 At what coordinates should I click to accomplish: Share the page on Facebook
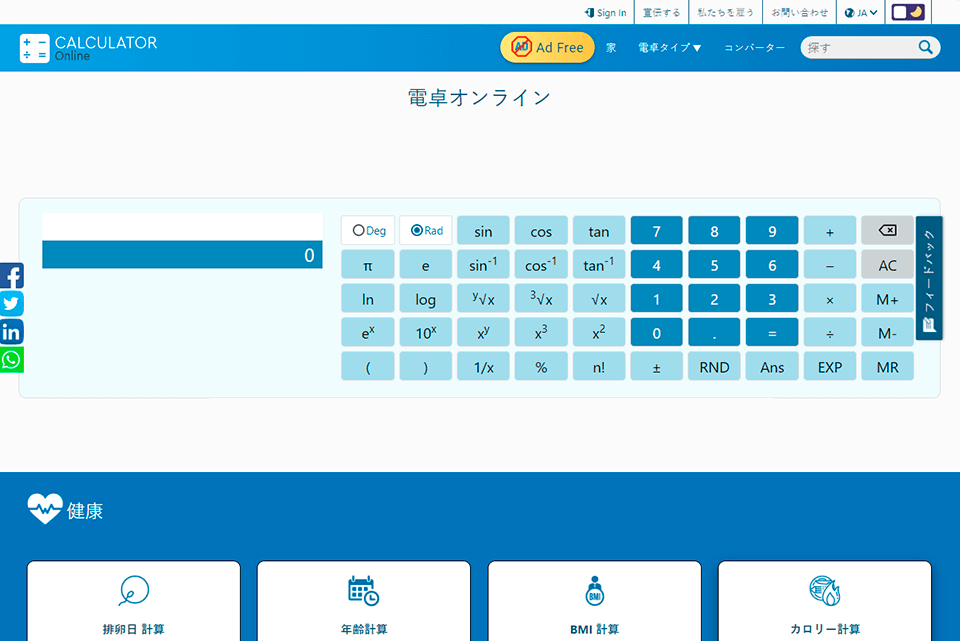[12, 276]
